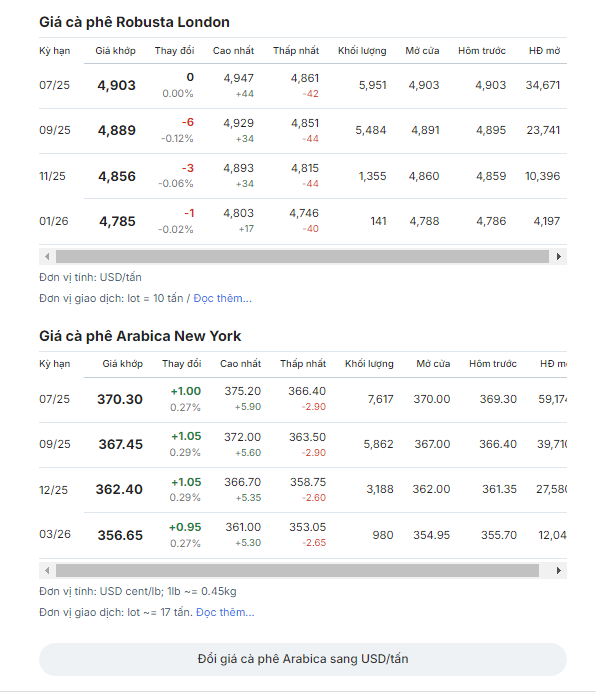Click left arrow of Robusta table scrollbar
The image size is (596, 692).
pyautogui.click(x=47, y=256)
